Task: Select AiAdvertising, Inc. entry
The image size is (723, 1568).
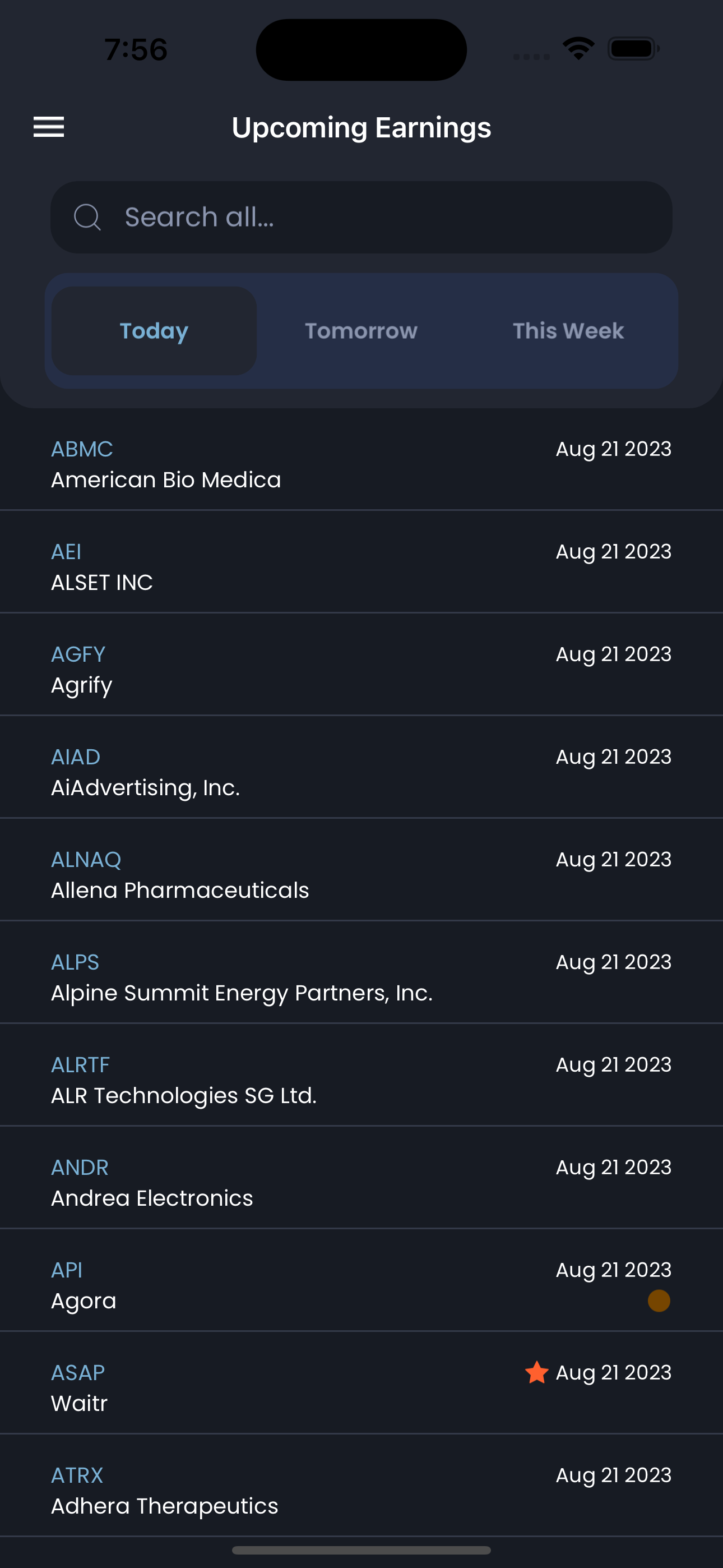Action: (361, 767)
